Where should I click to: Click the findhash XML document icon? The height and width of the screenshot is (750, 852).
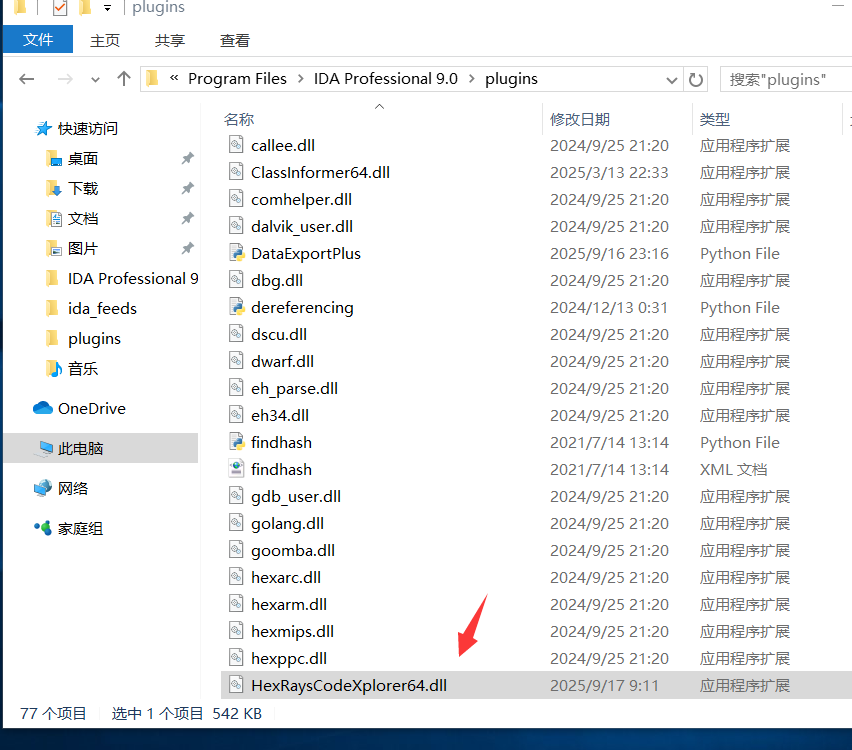click(236, 470)
